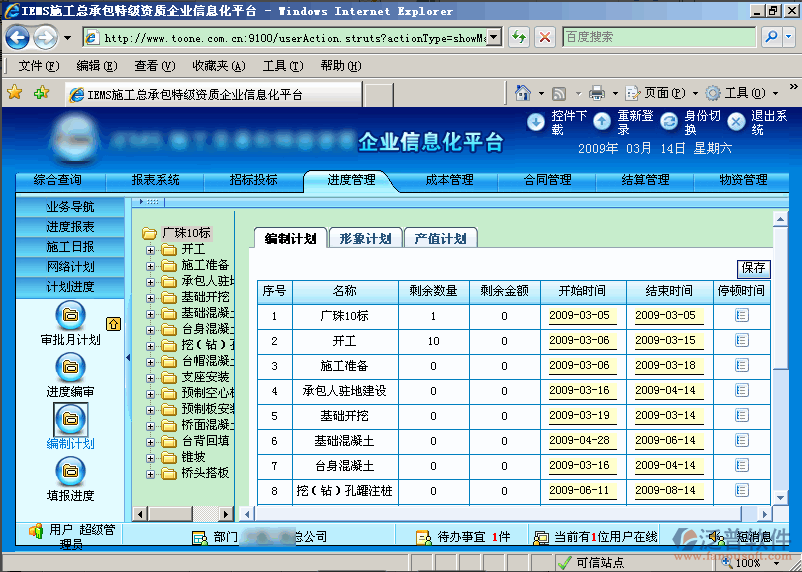The height and width of the screenshot is (572, 802).
Task: Expand the 锥坡 tree node
Action: tap(151, 457)
